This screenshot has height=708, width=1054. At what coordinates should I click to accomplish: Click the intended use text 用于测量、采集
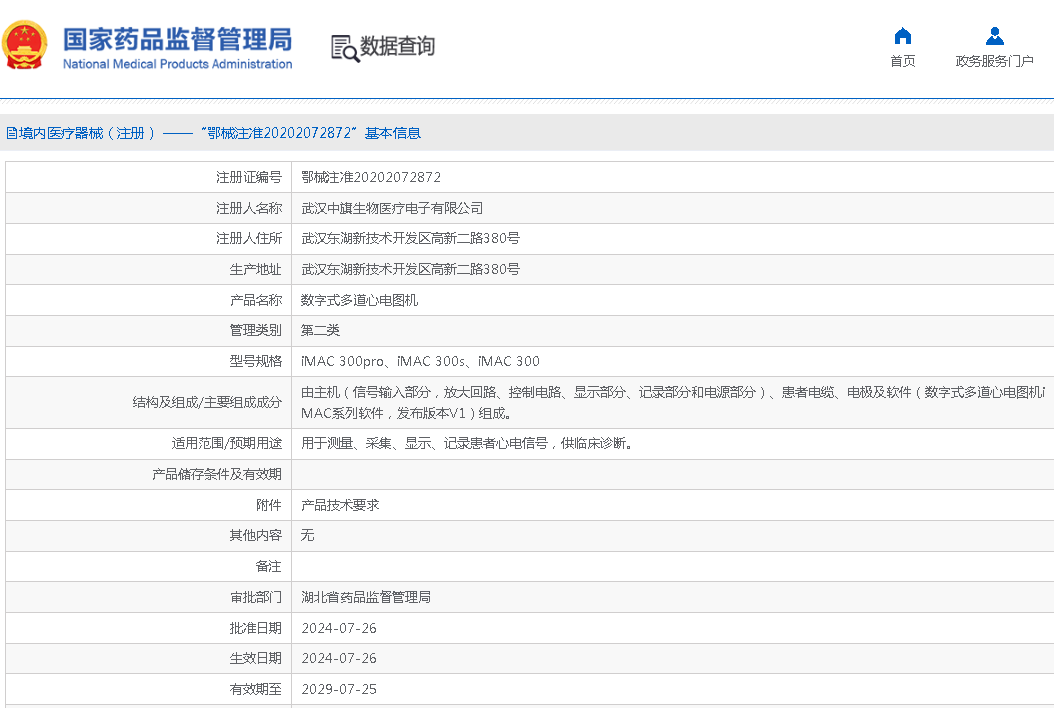pos(467,443)
